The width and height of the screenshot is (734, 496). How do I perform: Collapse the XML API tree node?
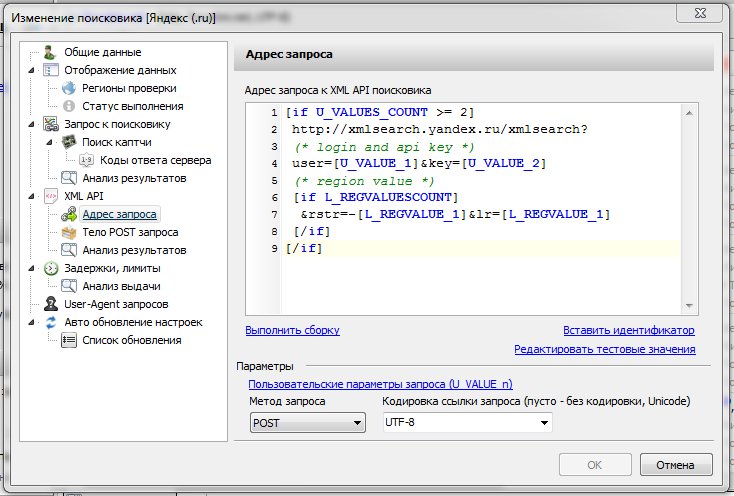coord(33,197)
